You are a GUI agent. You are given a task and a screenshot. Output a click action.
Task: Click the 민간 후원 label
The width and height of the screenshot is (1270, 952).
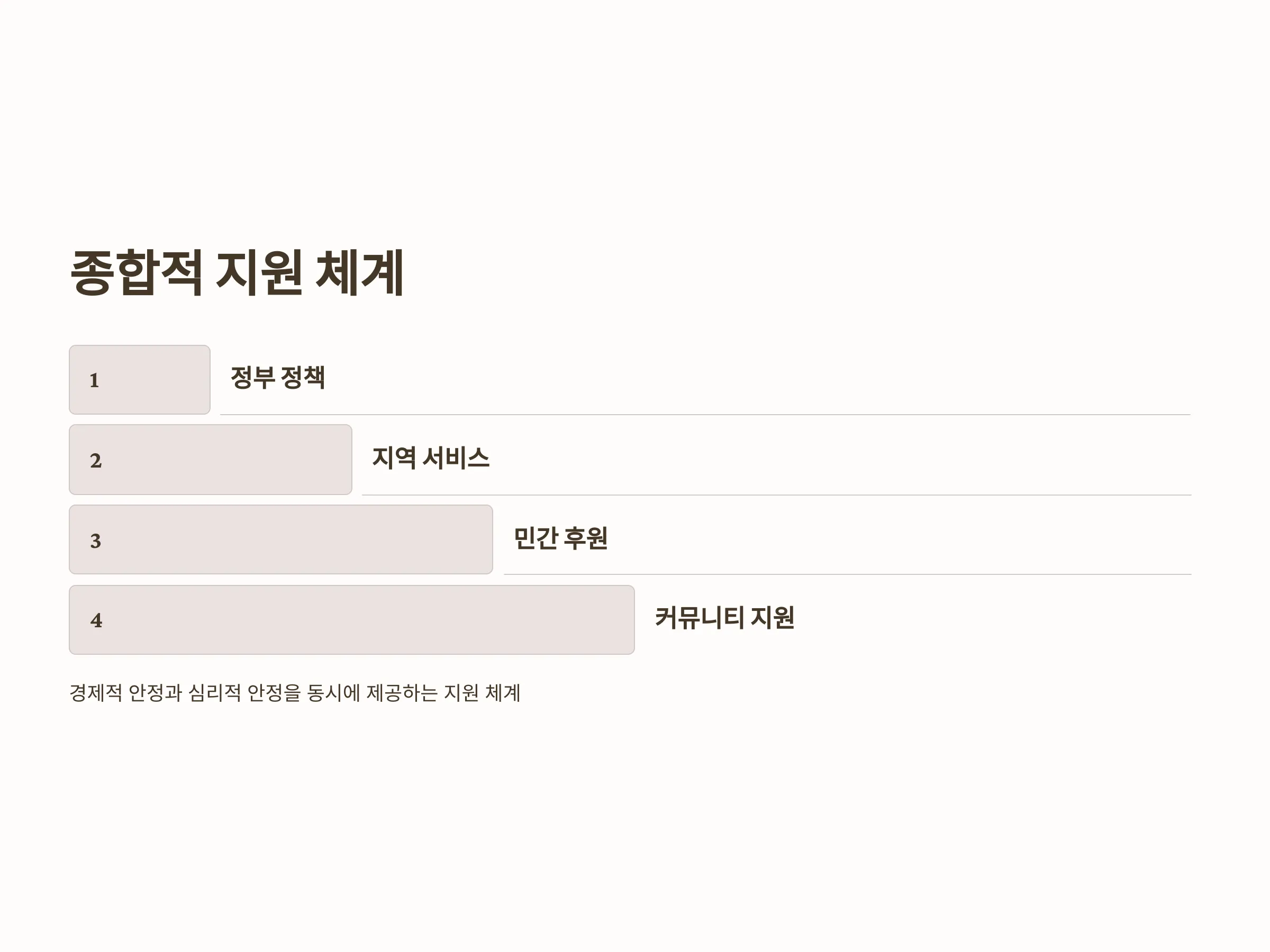(560, 538)
